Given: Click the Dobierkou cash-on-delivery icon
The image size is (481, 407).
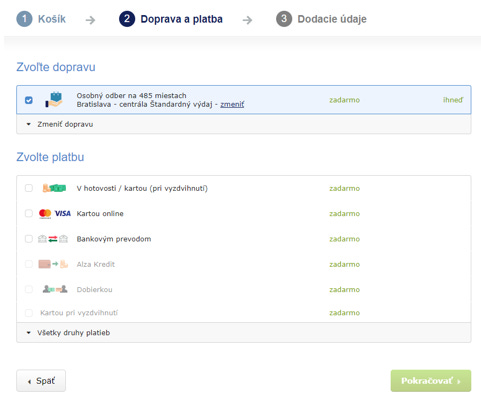Looking at the screenshot, I should (x=55, y=289).
